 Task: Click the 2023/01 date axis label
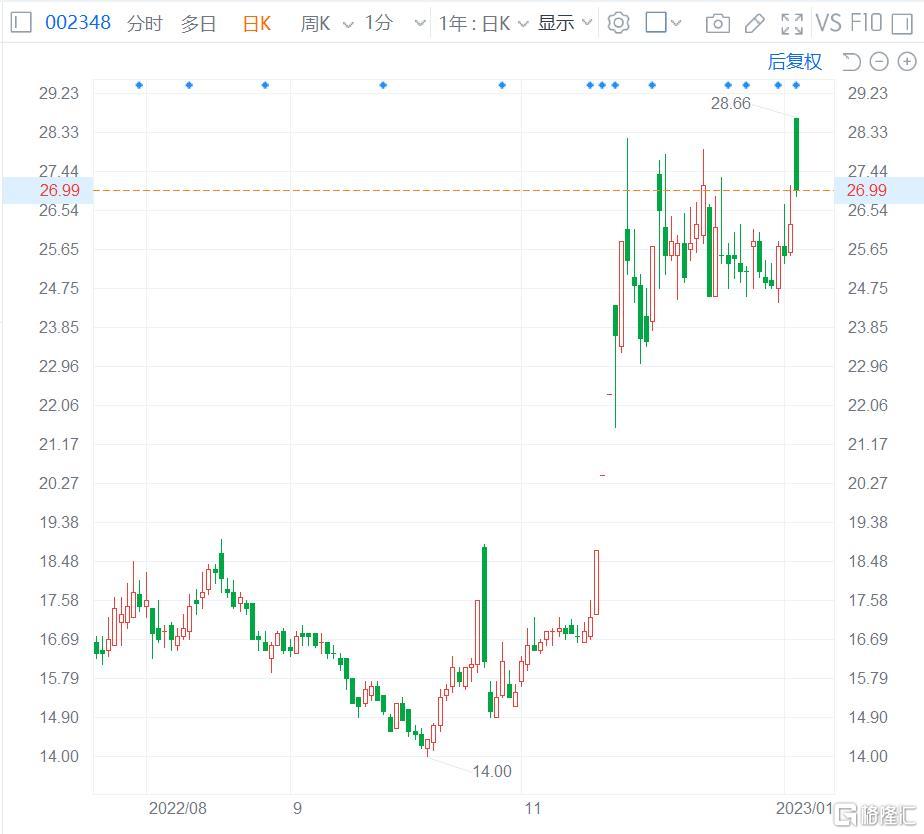click(804, 808)
